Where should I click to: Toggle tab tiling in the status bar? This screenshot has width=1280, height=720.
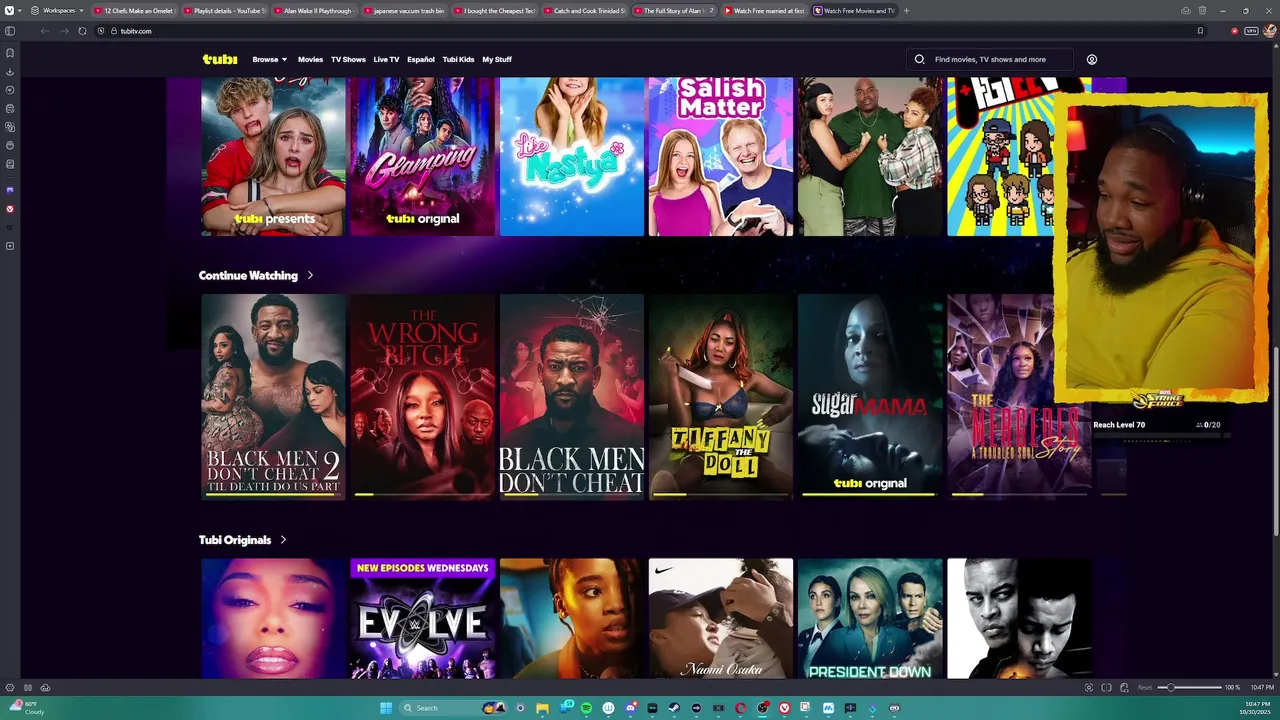click(1107, 687)
